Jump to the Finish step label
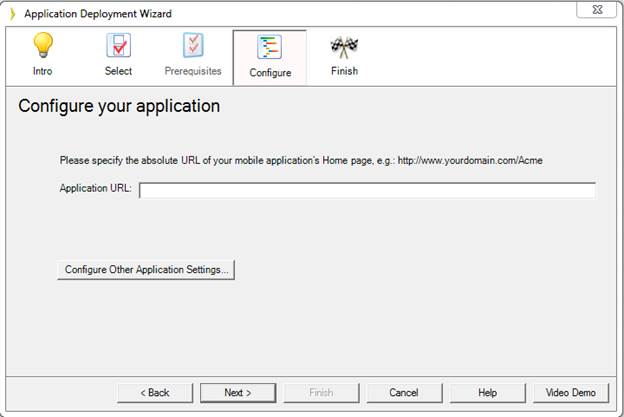Screen dimensions: 624x417 point(344,71)
